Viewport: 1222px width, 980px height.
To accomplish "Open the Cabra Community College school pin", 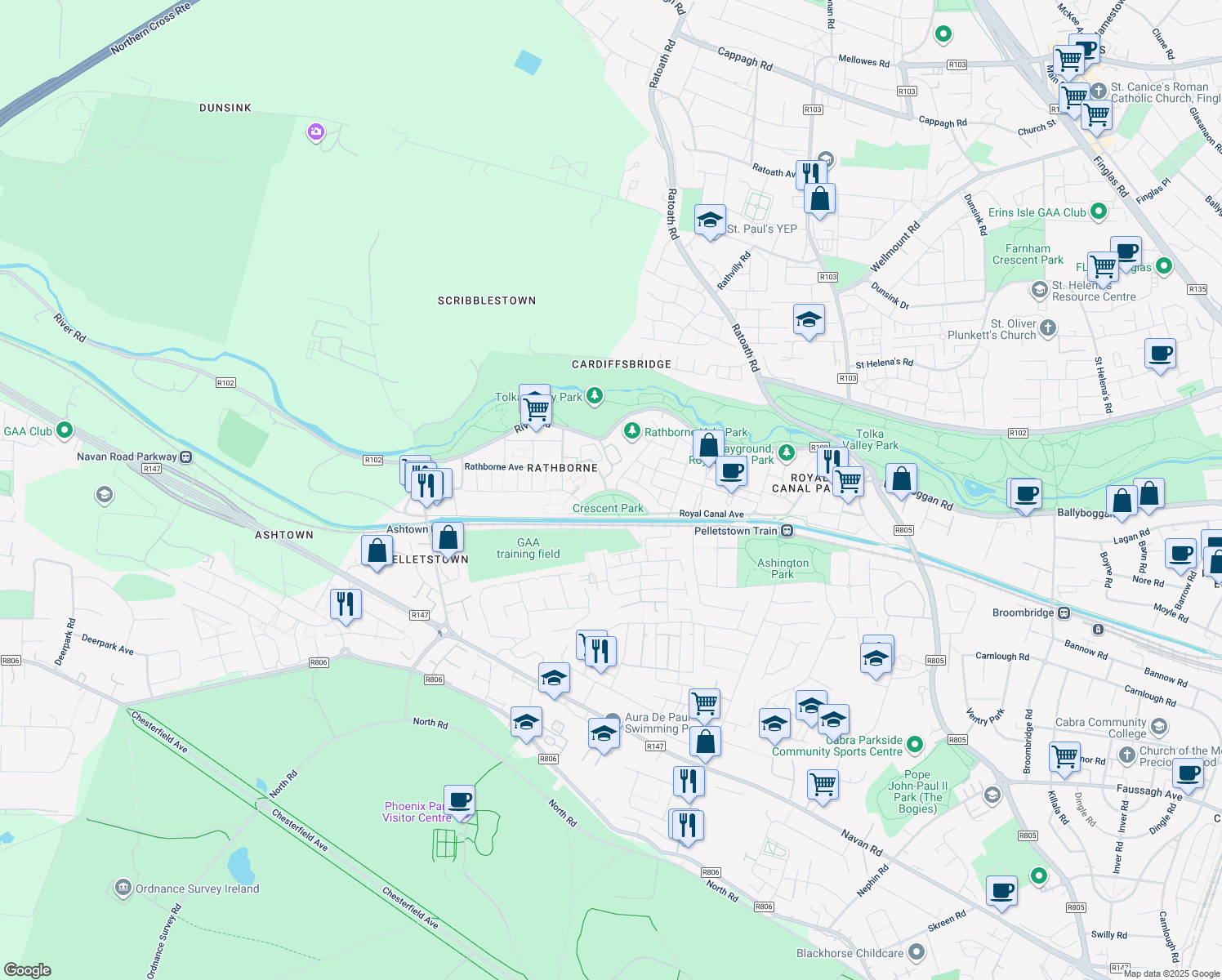I will (x=1158, y=726).
